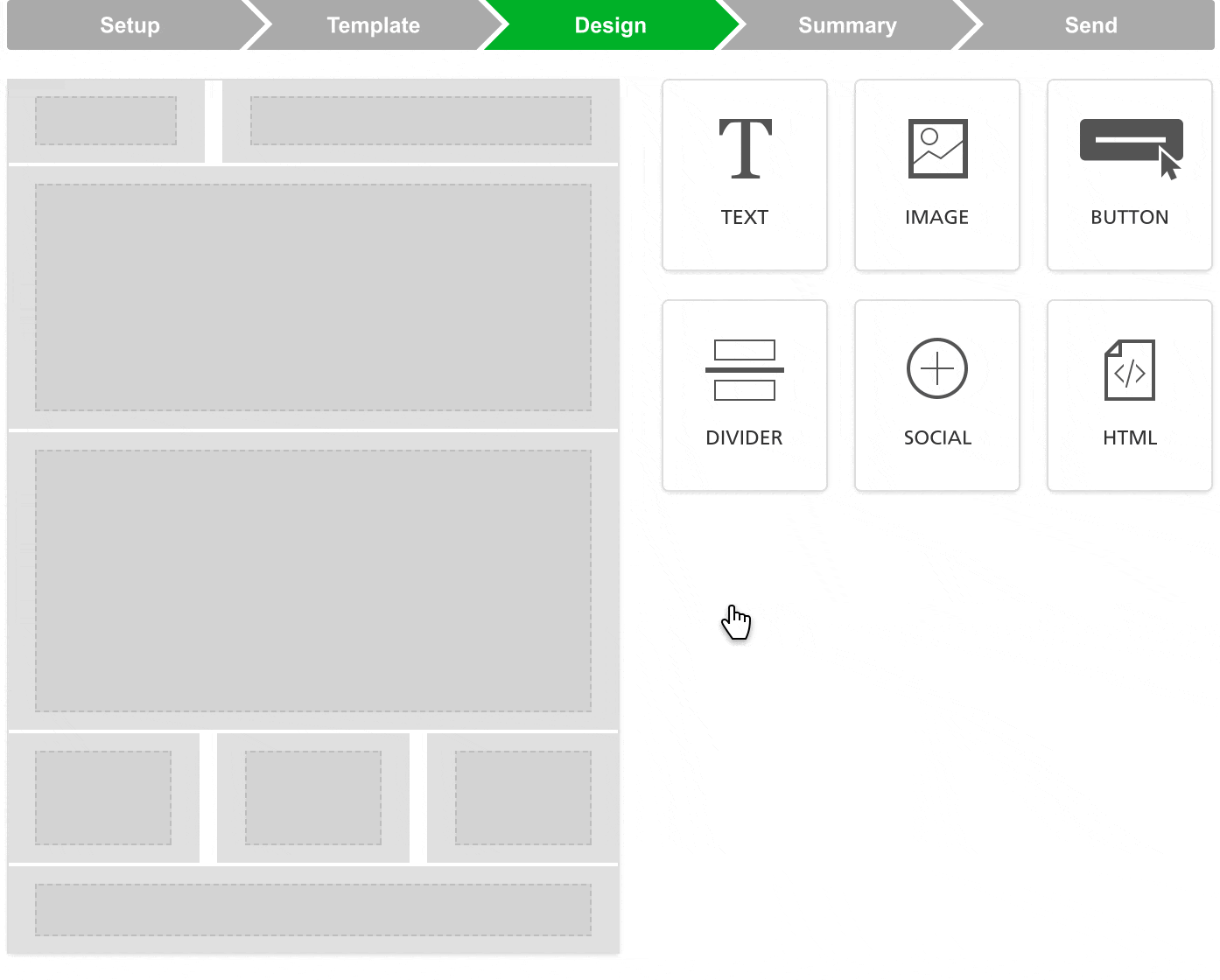Select the HTML code file icon
The width and height of the screenshot is (1220, 980).
(1130, 370)
